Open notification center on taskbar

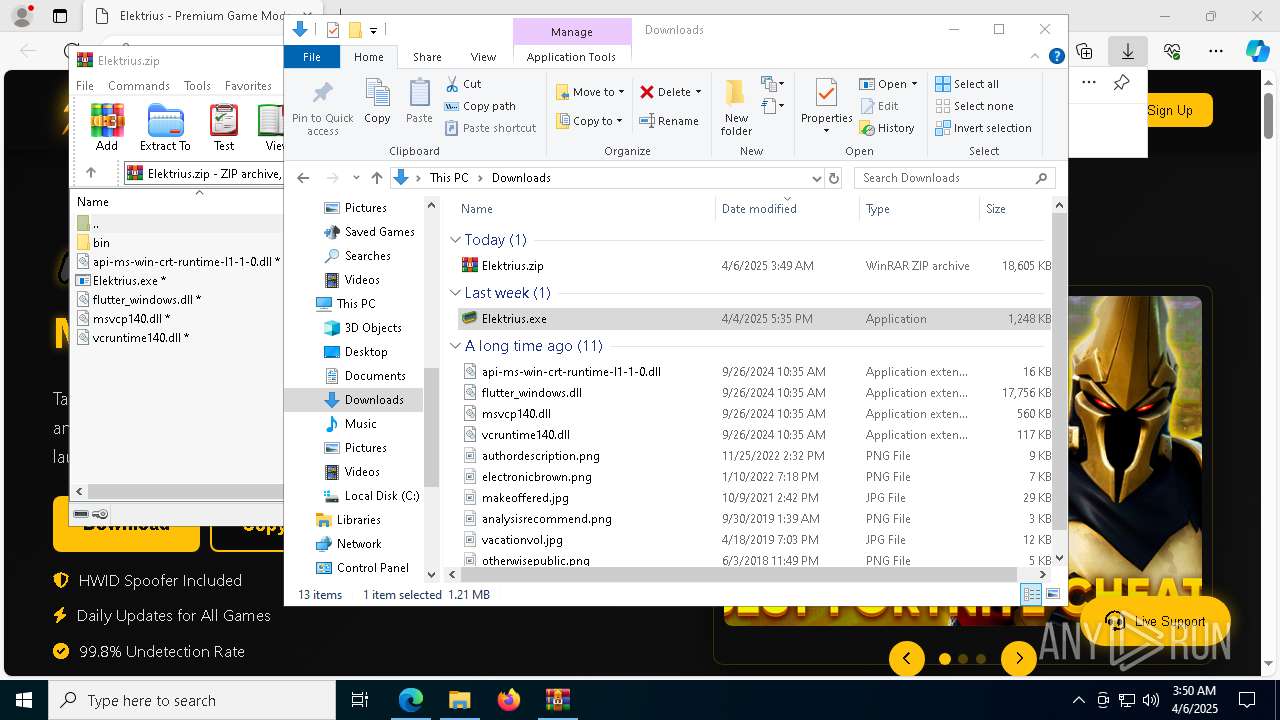coord(1247,700)
